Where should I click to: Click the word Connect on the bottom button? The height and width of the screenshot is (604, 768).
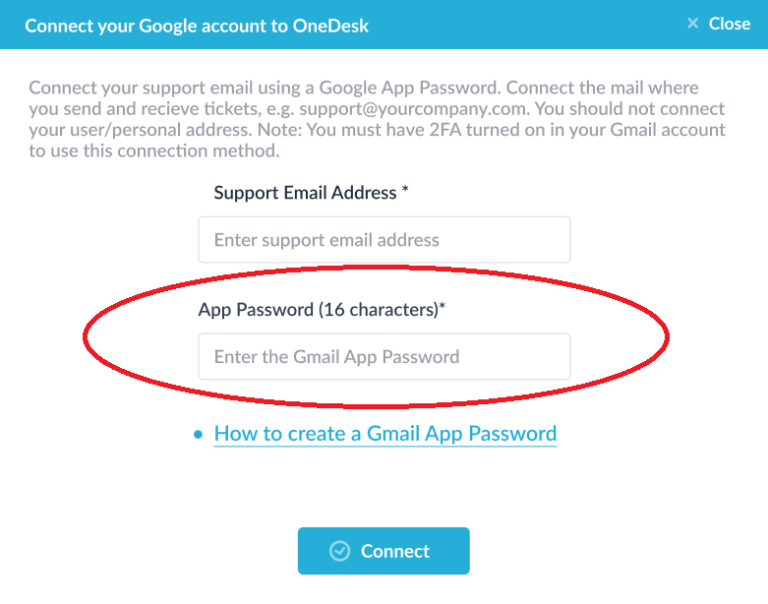395,551
